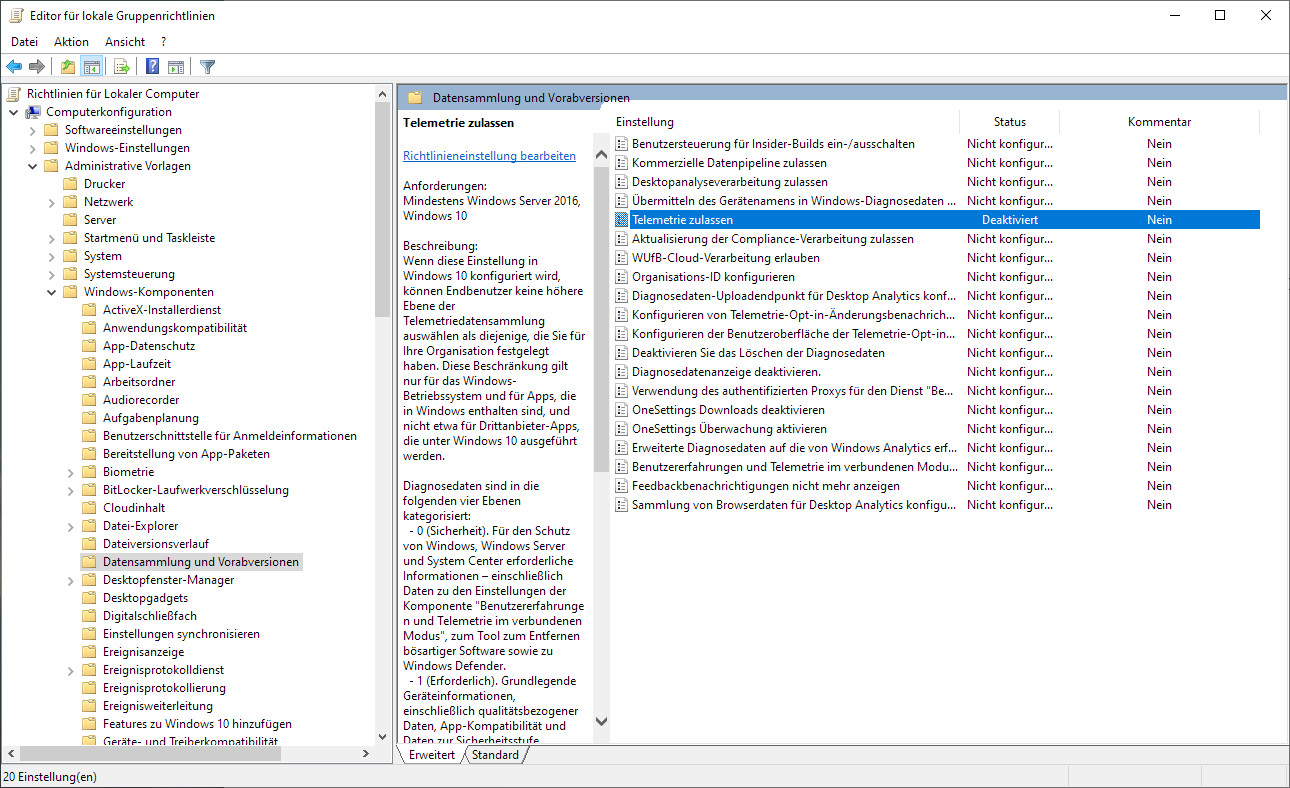Sort by the Einstellung column header
This screenshot has width=1290, height=788.
785,122
